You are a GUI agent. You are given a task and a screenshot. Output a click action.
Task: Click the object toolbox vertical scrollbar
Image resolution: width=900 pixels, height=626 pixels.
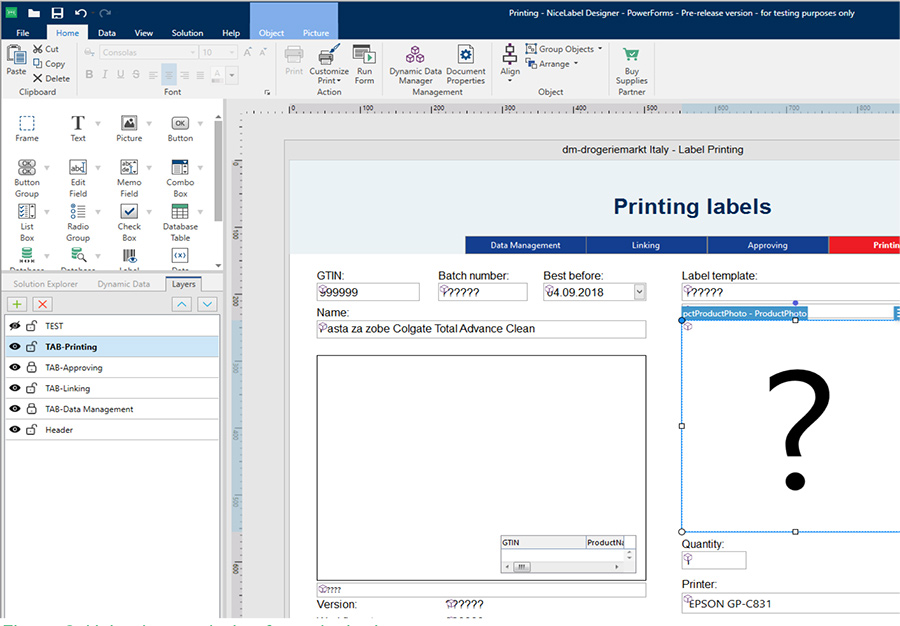point(218,170)
